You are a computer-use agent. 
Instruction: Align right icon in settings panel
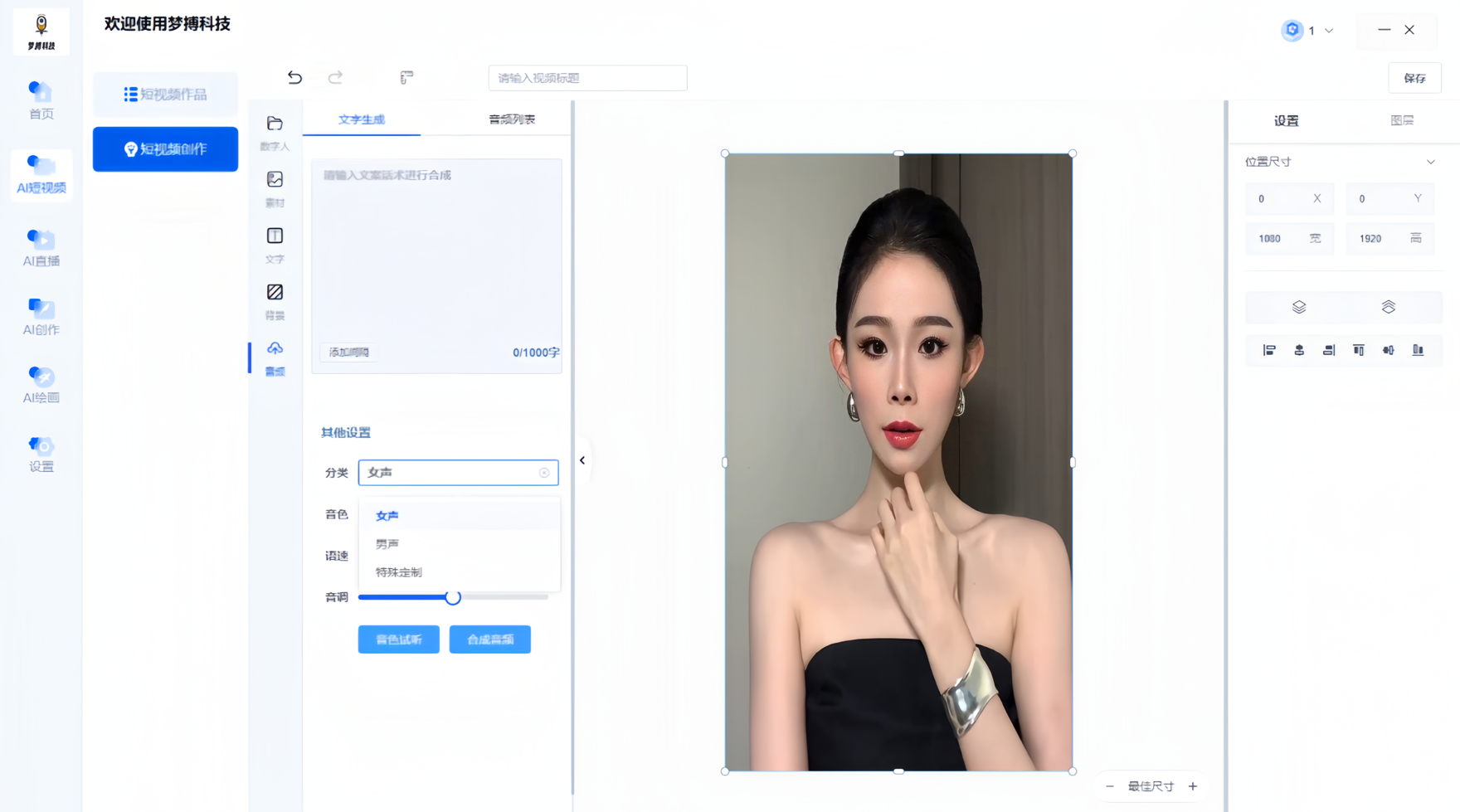[1329, 350]
